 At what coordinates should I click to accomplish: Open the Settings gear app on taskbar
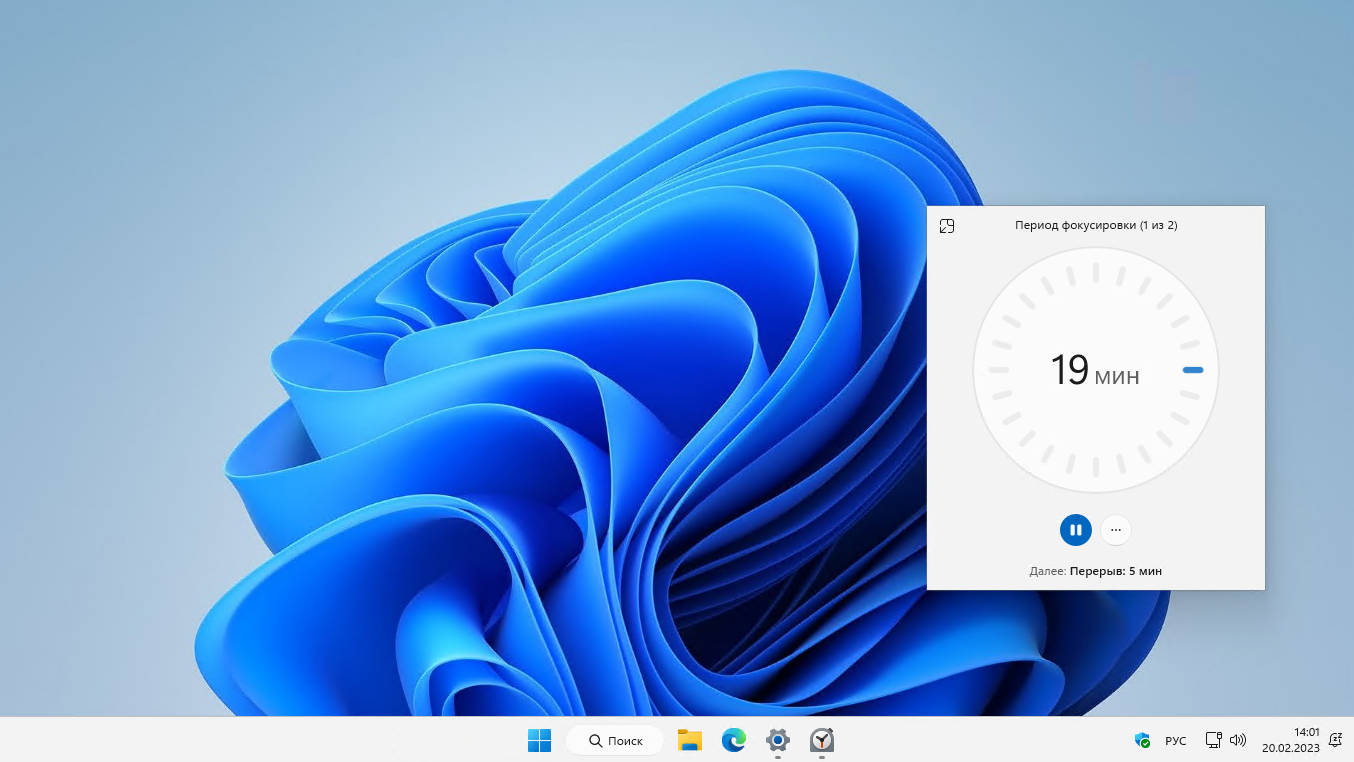click(x=778, y=740)
